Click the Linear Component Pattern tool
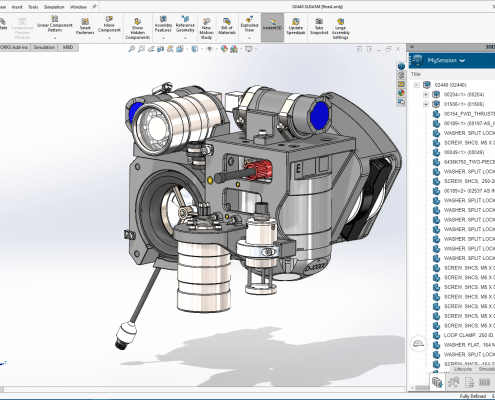 [x=55, y=24]
